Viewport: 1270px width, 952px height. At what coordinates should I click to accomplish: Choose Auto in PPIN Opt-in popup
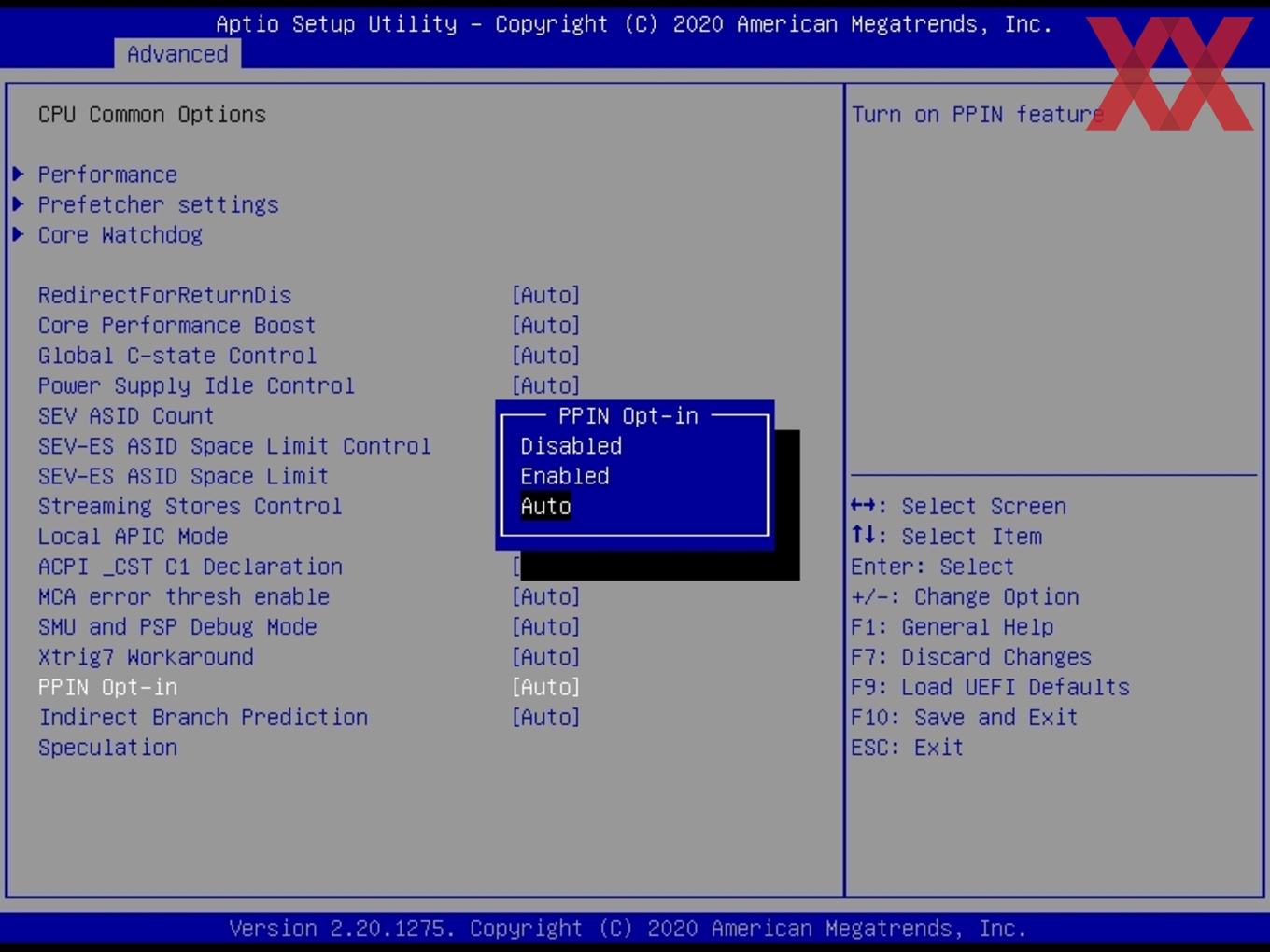pos(545,506)
